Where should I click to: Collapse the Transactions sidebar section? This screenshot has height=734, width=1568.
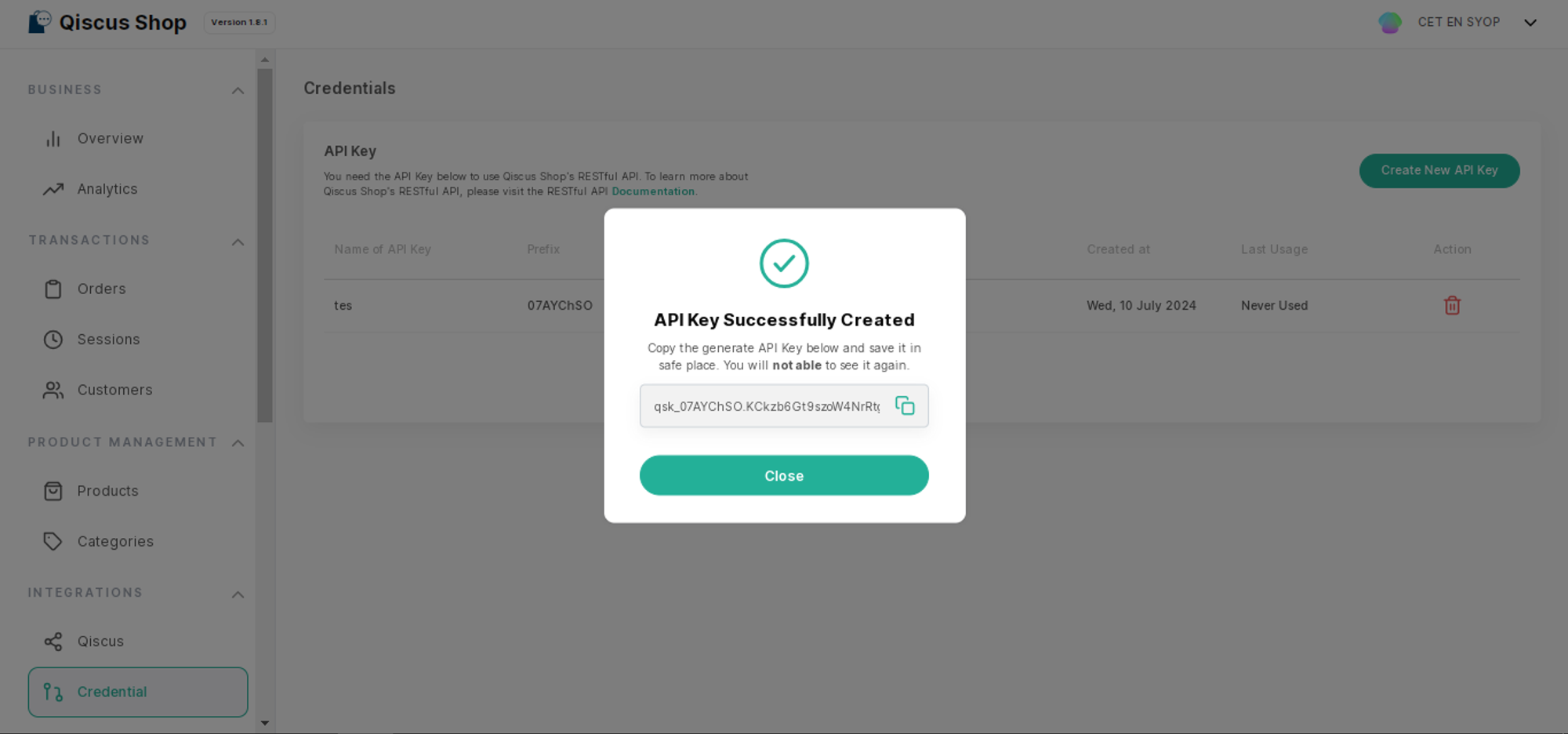238,242
